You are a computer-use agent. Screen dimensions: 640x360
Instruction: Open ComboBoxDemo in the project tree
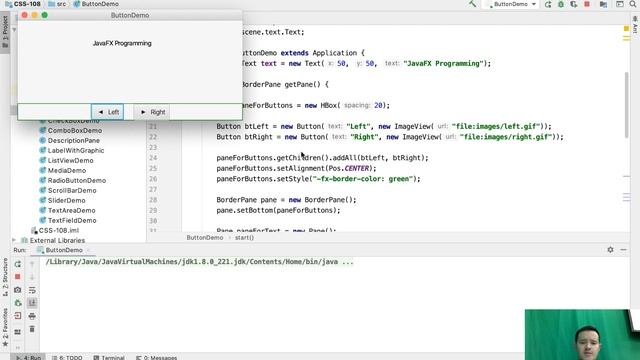coord(75,131)
